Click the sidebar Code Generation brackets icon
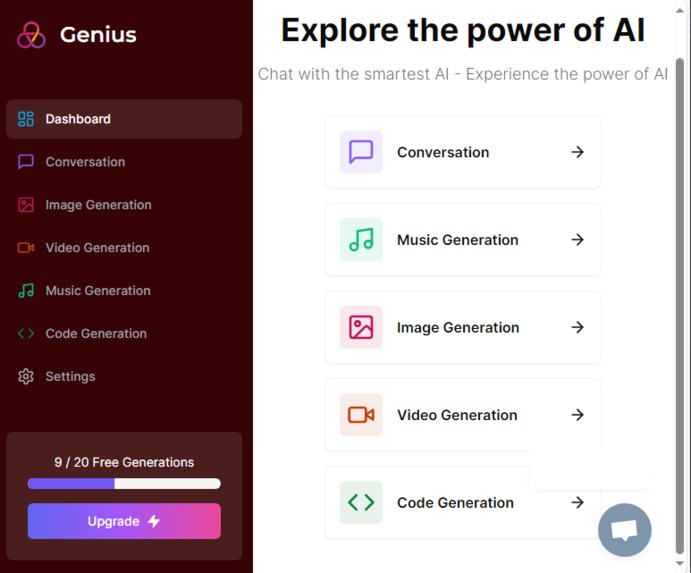Viewport: 691px width, 573px height. tap(26, 334)
